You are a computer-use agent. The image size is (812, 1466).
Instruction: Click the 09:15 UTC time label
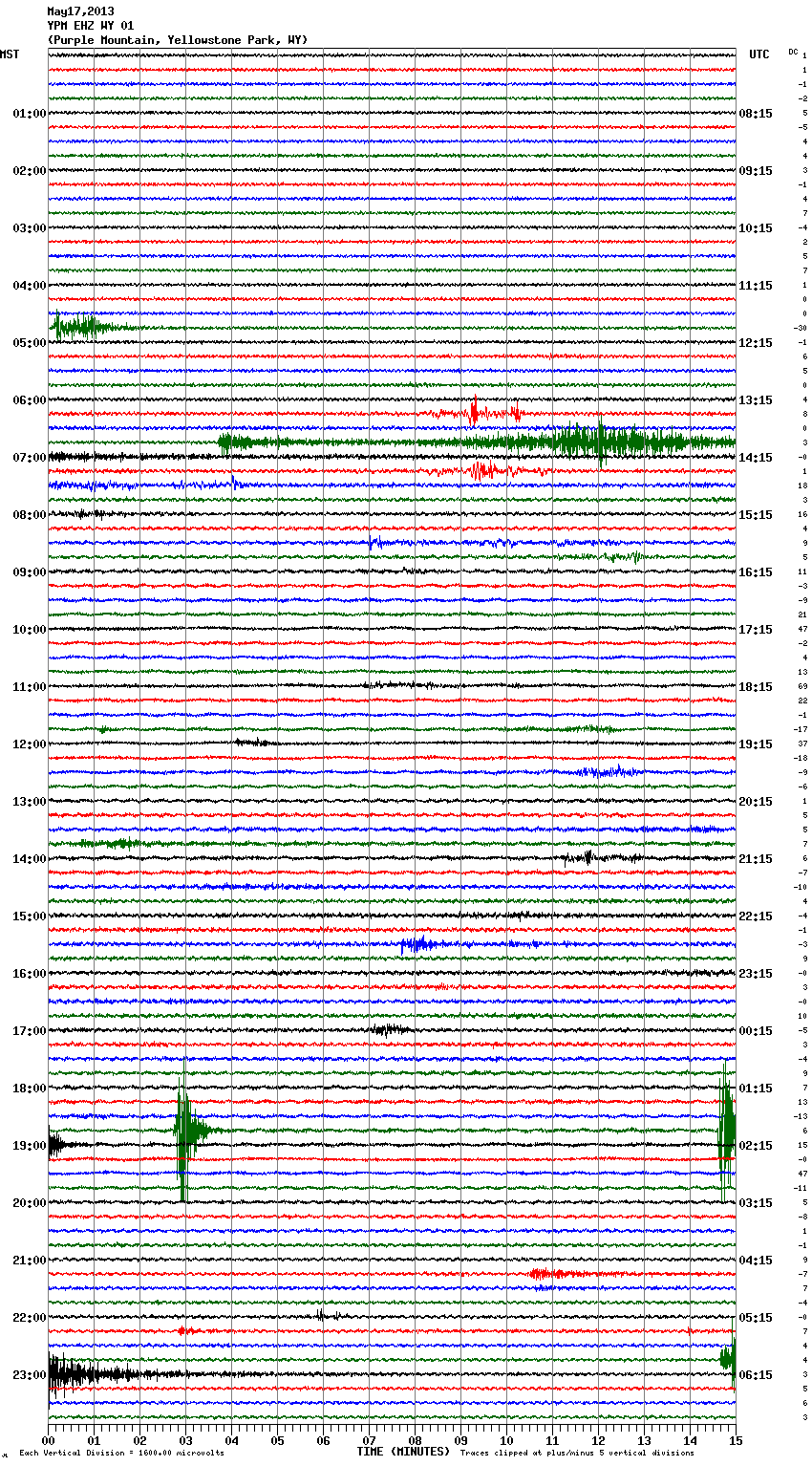pyautogui.click(x=756, y=171)
